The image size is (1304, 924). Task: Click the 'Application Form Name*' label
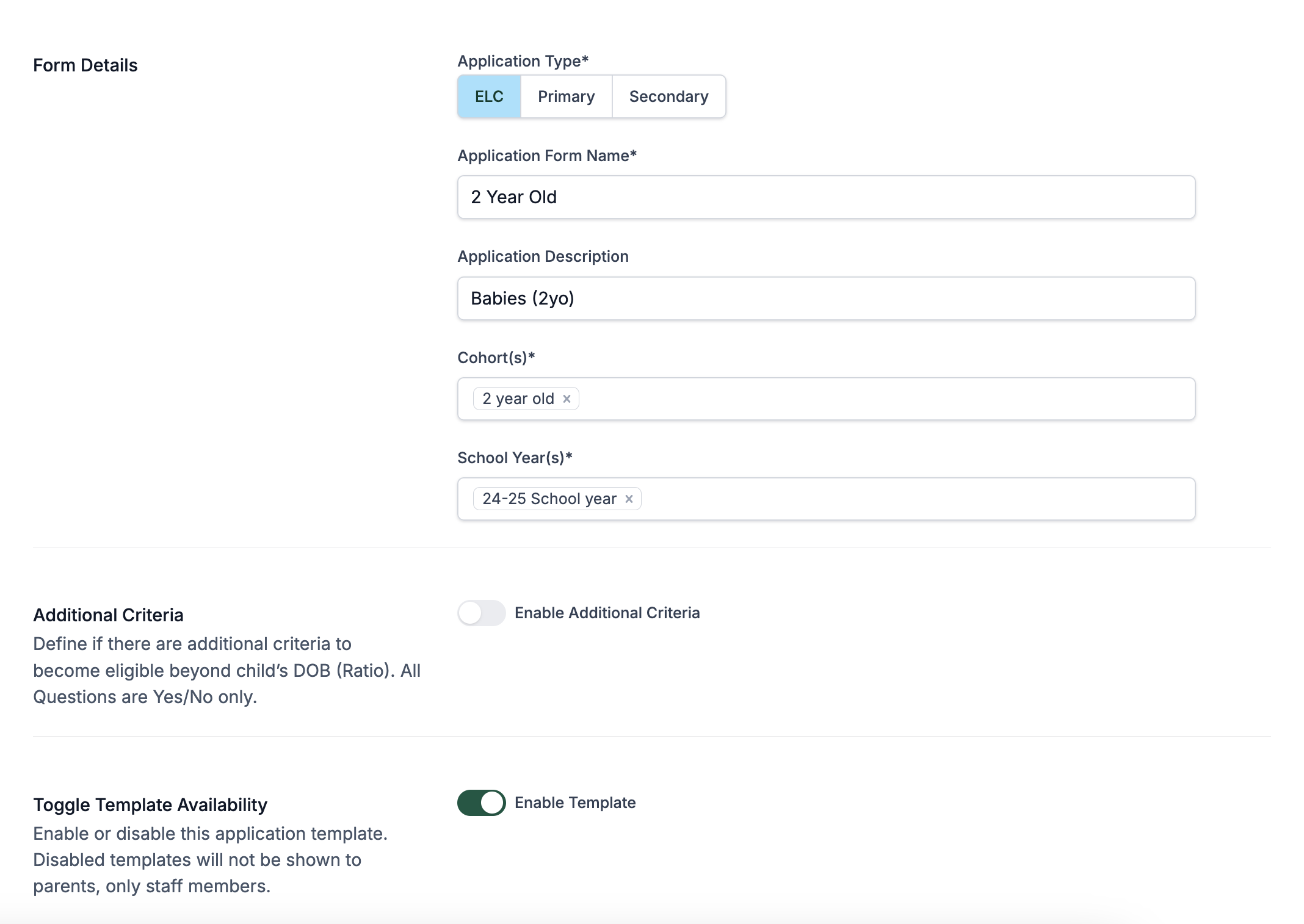(547, 156)
